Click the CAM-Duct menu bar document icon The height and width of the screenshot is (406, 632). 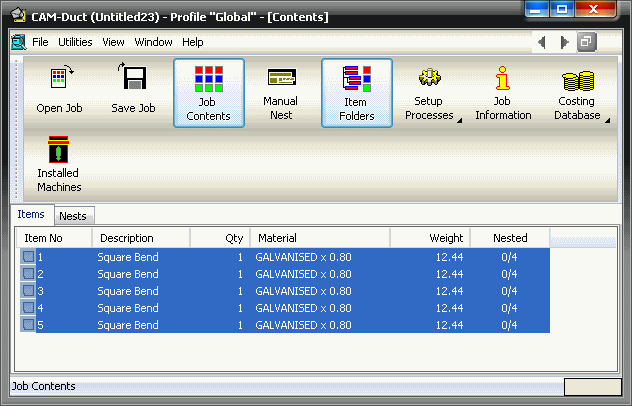18,42
